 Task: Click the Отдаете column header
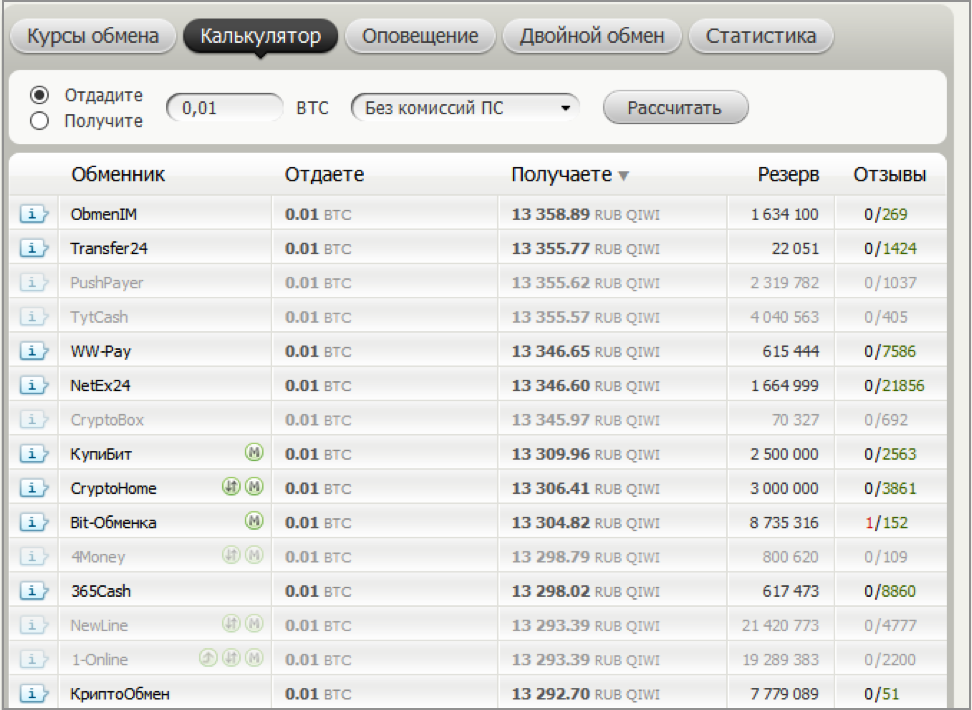point(324,175)
